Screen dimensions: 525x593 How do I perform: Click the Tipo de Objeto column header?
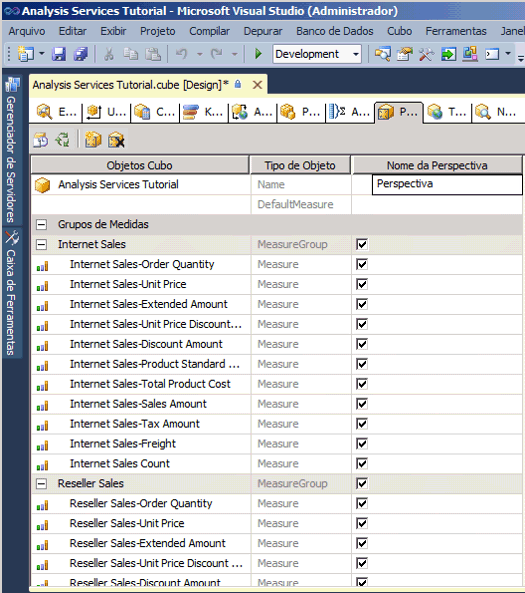(300, 165)
